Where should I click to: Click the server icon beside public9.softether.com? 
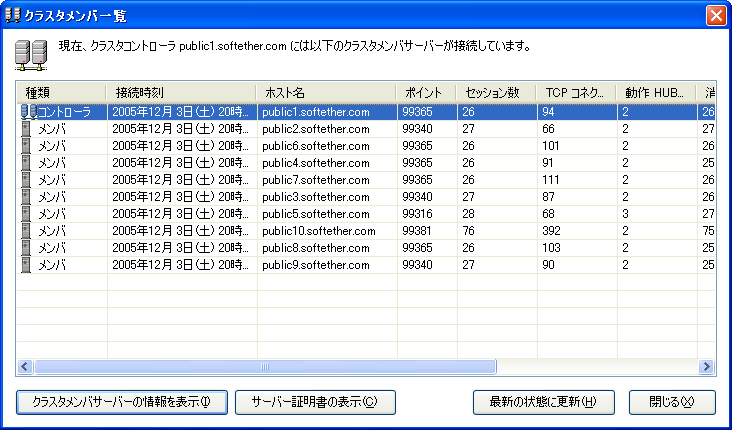26,265
